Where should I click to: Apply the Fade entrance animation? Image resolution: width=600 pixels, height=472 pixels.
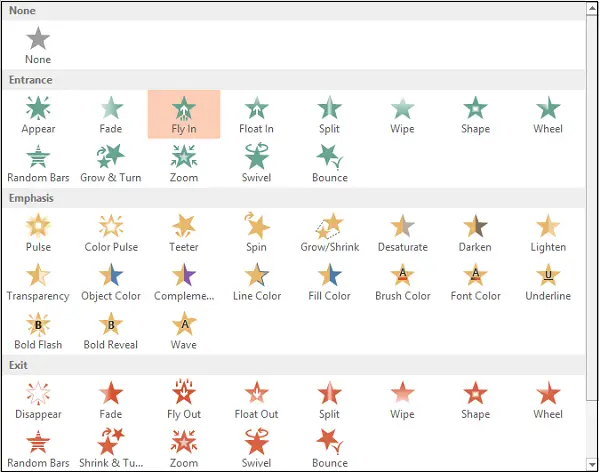click(111, 114)
